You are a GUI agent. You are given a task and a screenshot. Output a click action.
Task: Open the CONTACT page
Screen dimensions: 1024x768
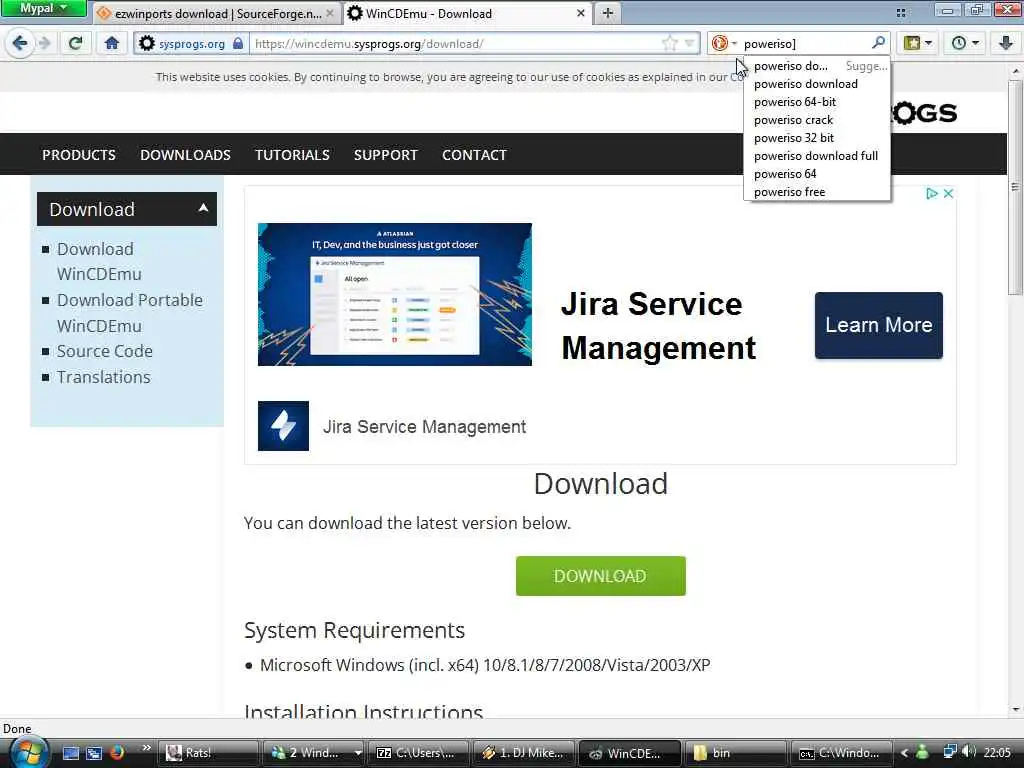474,155
